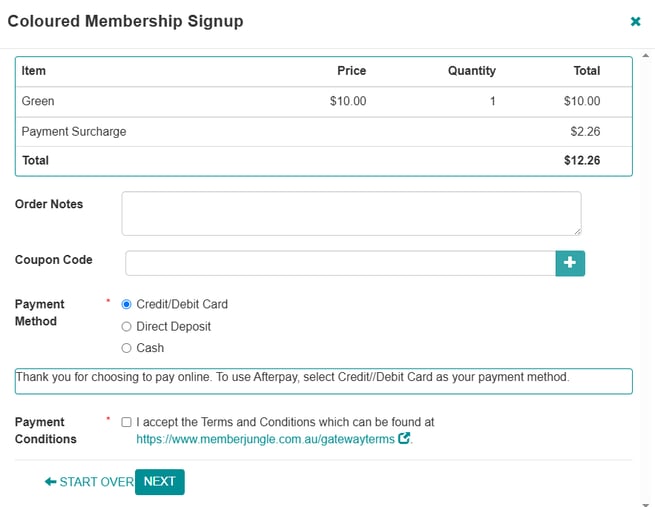
Task: Click the Total amount $12.26
Action: 582,160
